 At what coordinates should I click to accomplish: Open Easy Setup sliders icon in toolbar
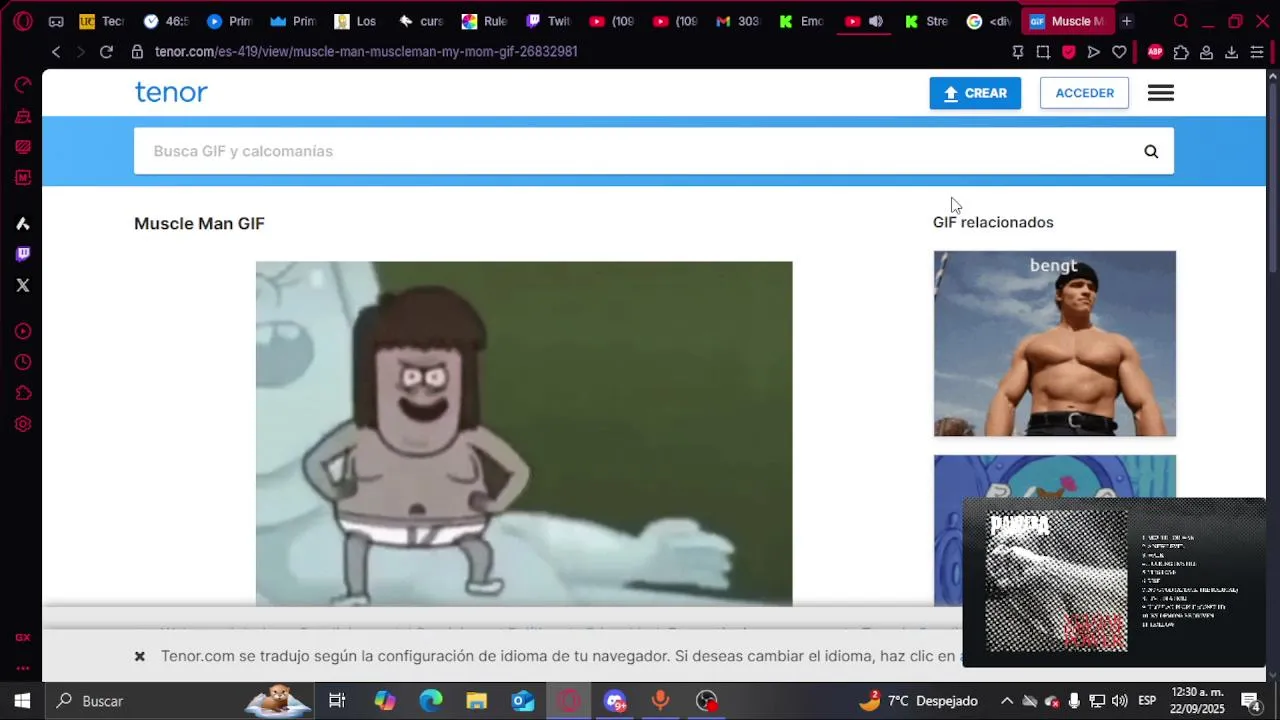[1257, 52]
